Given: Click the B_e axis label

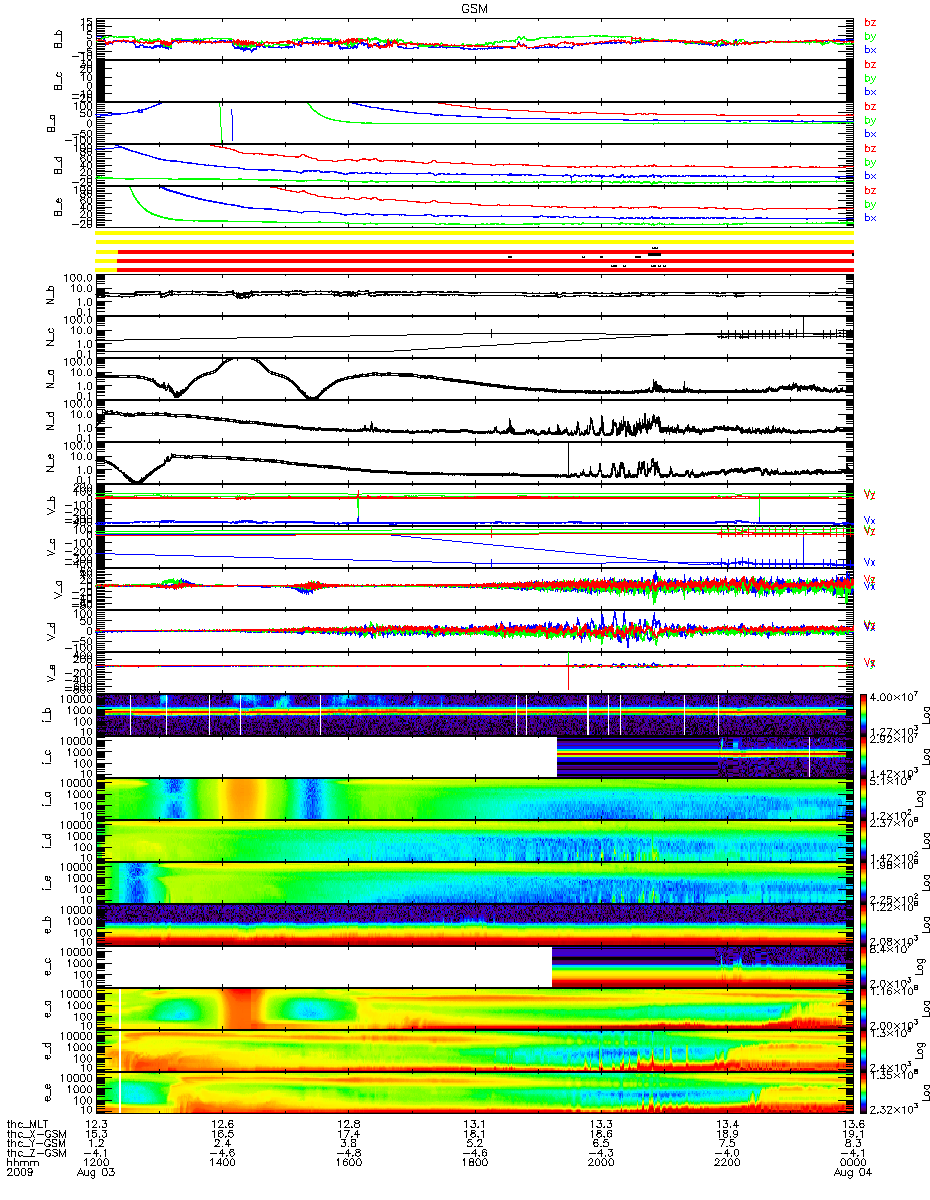Looking at the screenshot, I should 59,207.
